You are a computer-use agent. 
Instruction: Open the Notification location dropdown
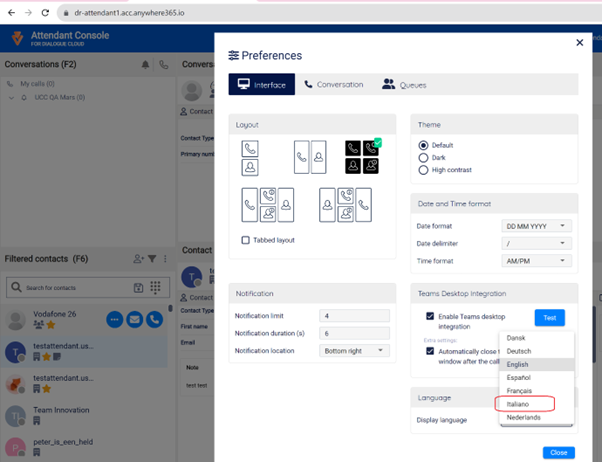[x=354, y=351]
